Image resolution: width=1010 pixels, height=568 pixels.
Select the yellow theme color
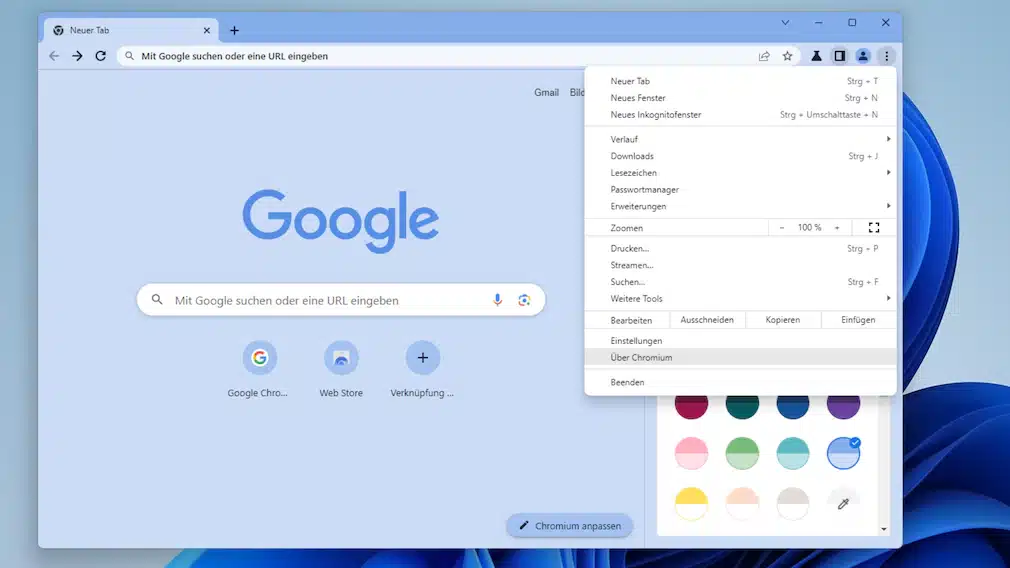(x=691, y=504)
